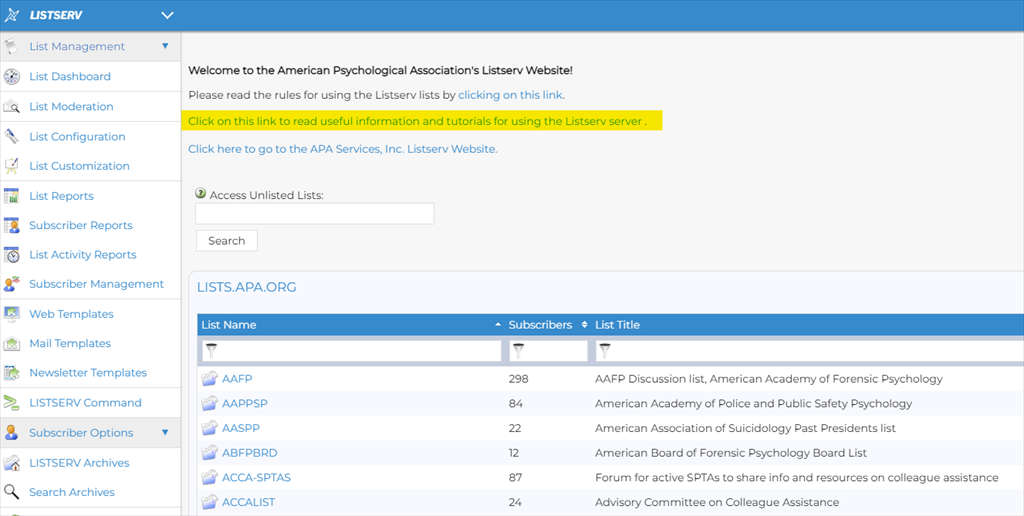
Task: Click the List Name filter funnel icon
Action: pyautogui.click(x=211, y=351)
